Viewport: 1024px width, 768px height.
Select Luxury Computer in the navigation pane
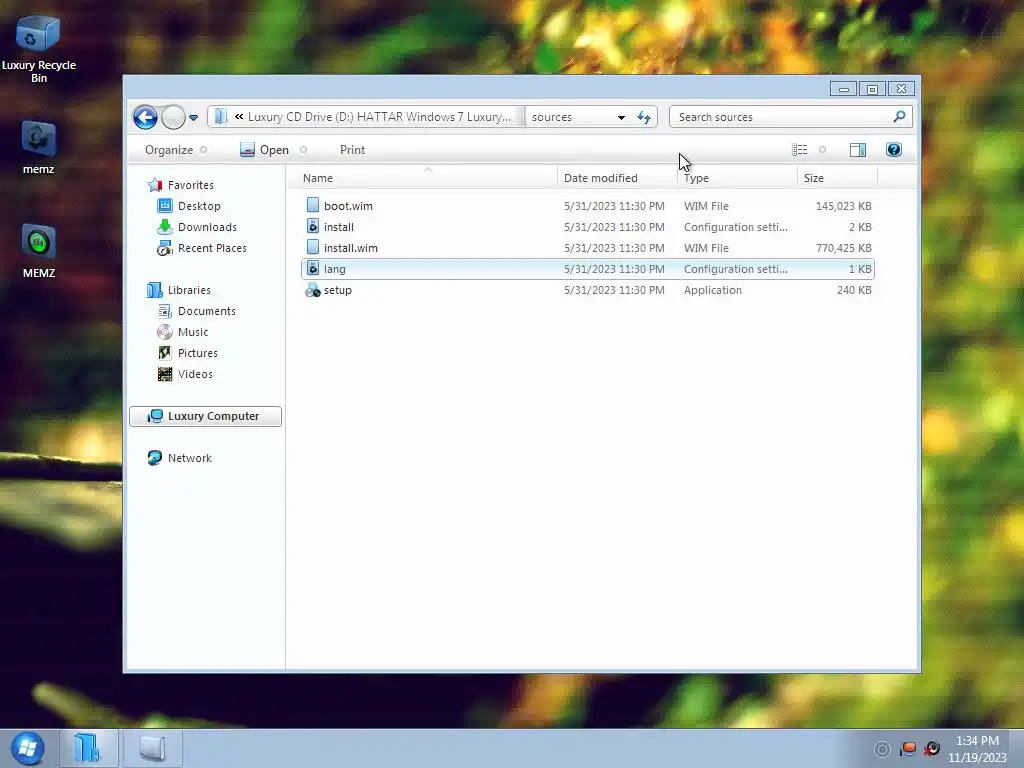tap(205, 416)
